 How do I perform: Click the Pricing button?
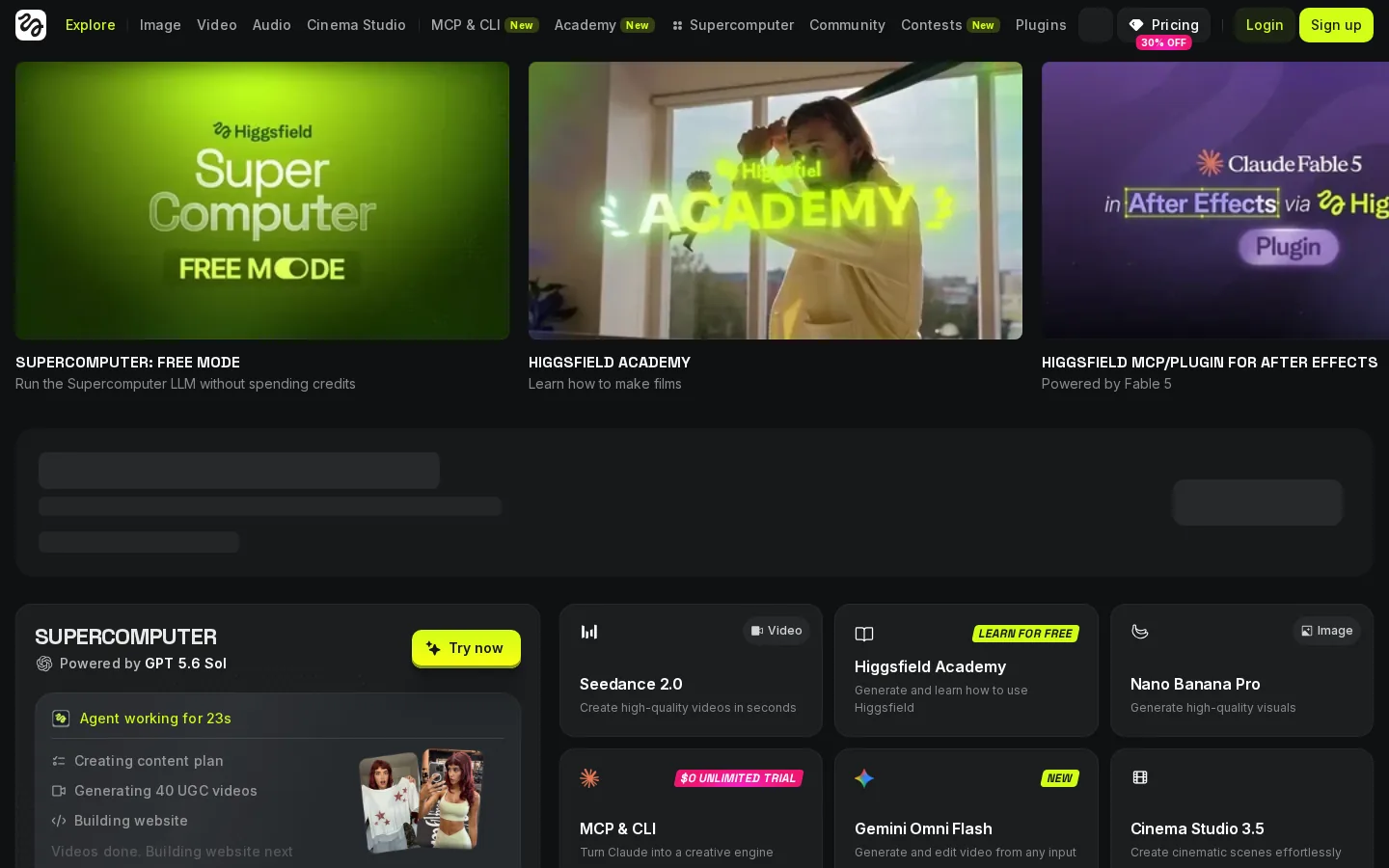1163,25
